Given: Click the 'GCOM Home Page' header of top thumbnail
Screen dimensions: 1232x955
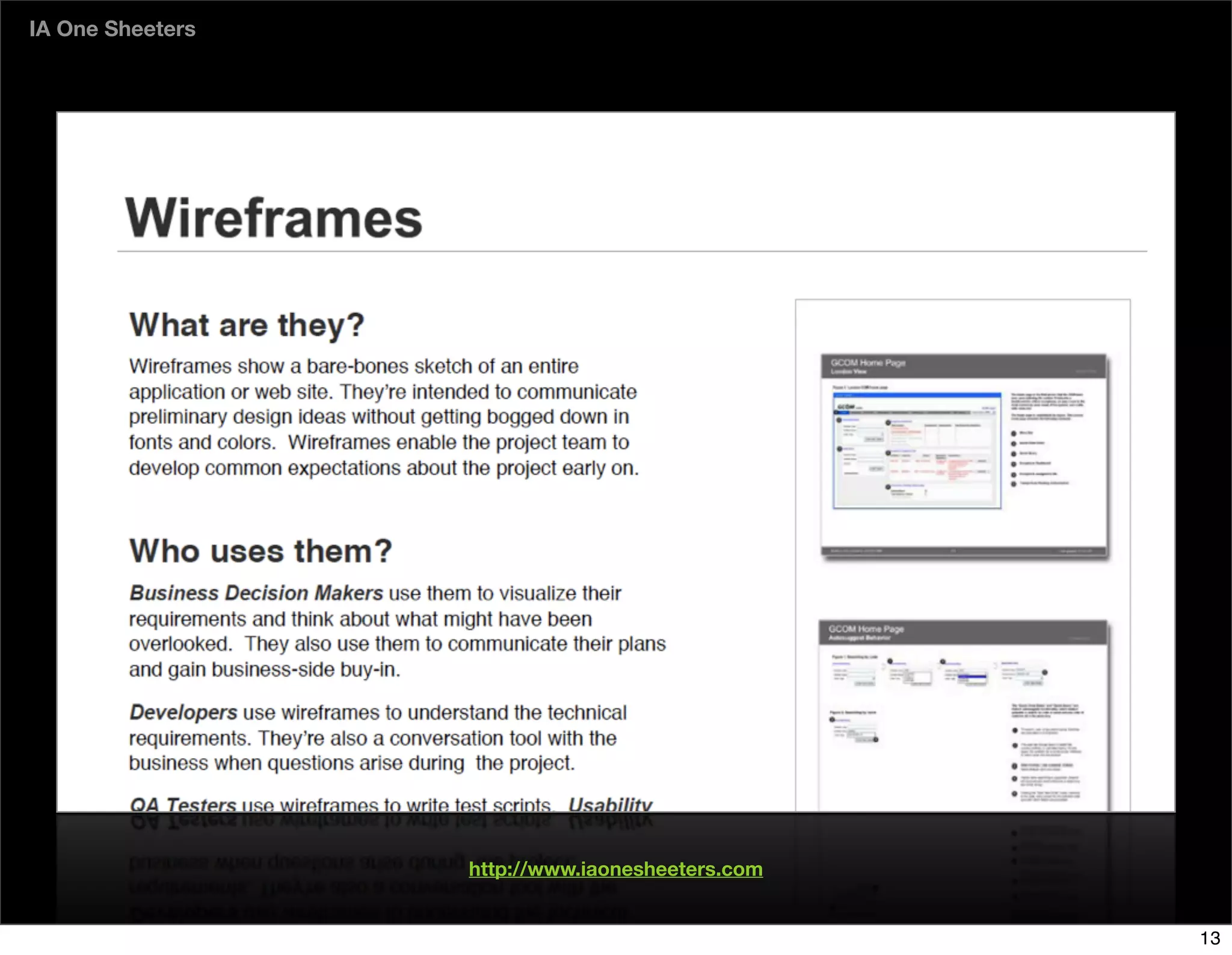Looking at the screenshot, I should tap(867, 363).
